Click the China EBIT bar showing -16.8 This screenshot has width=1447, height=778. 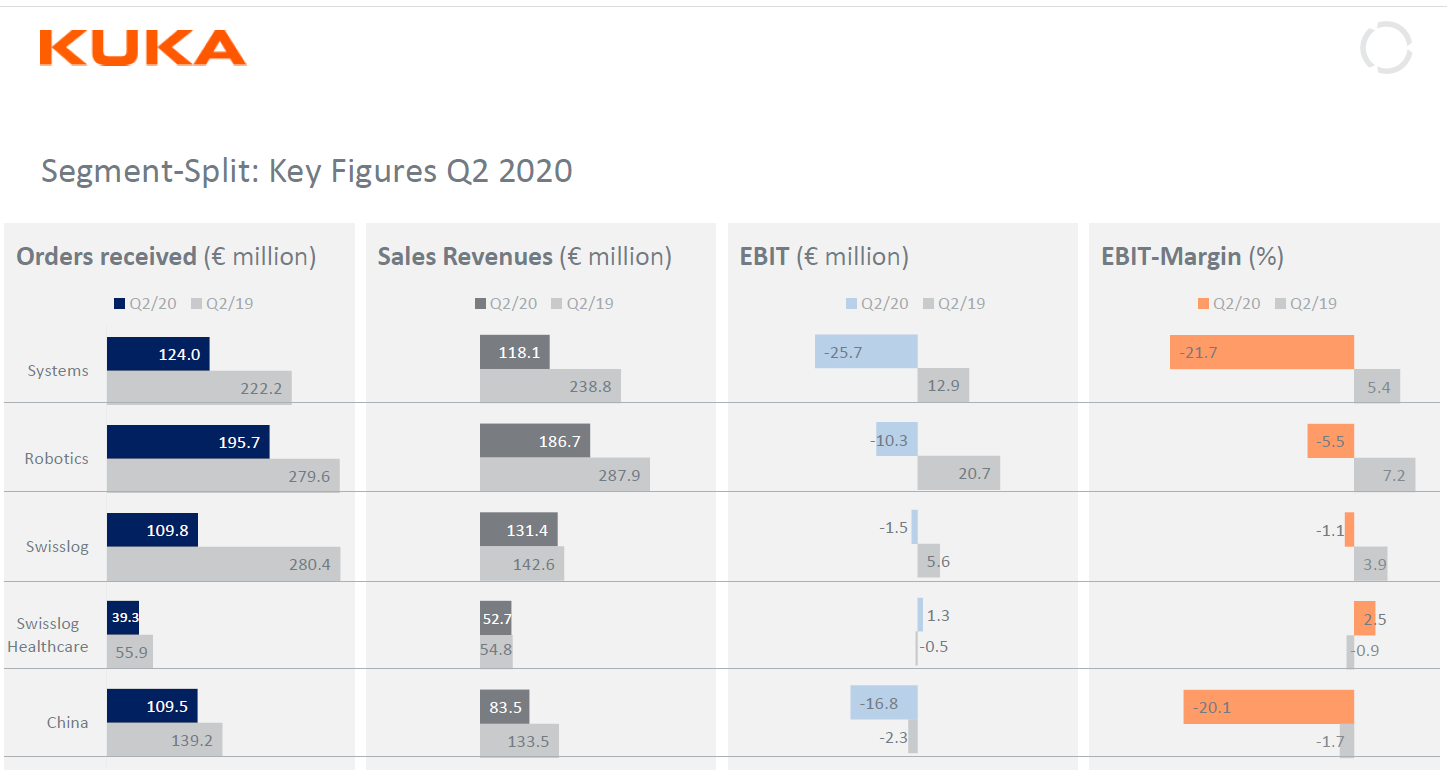(884, 703)
